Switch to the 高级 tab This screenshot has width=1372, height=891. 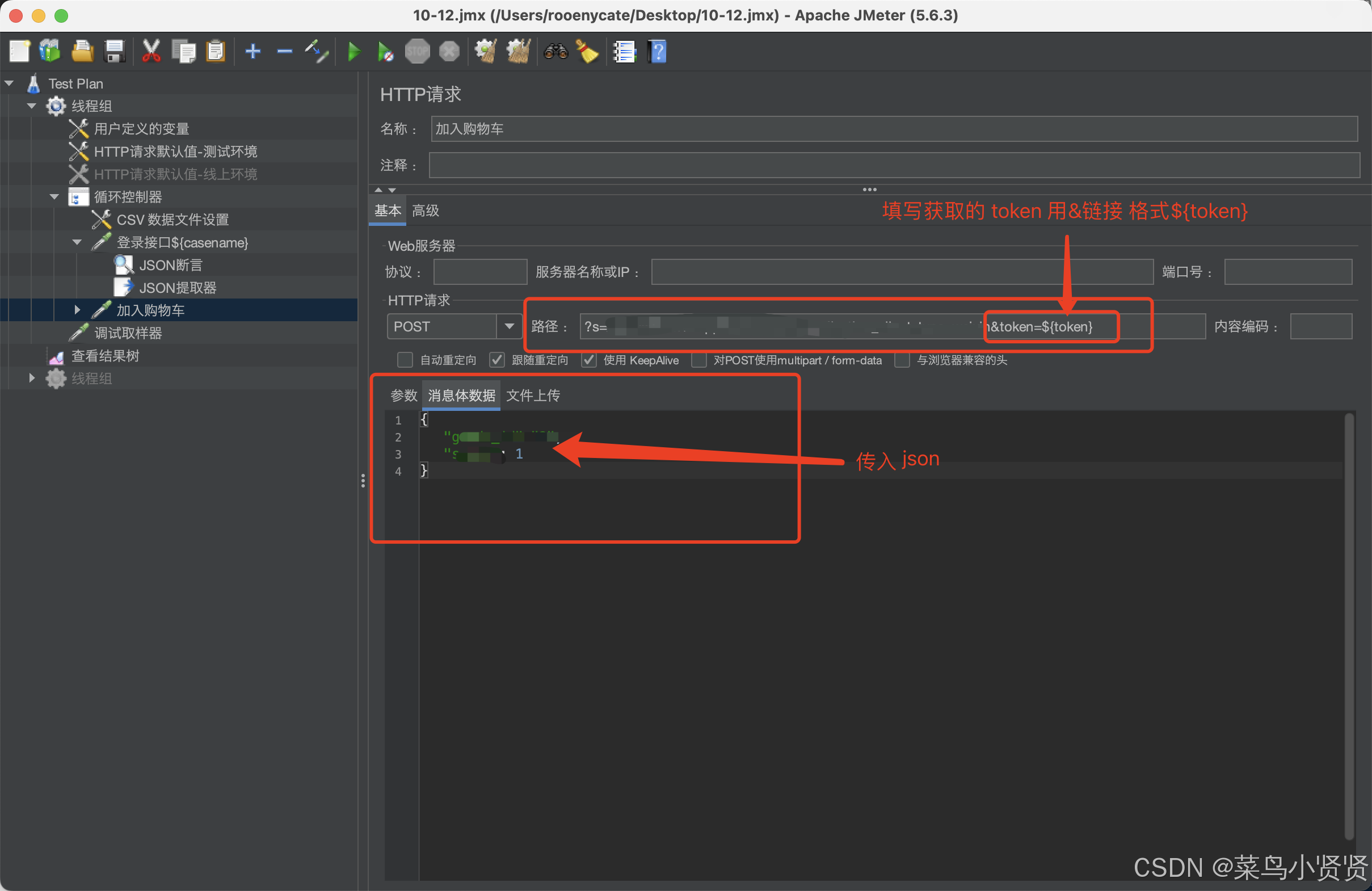coord(426,211)
